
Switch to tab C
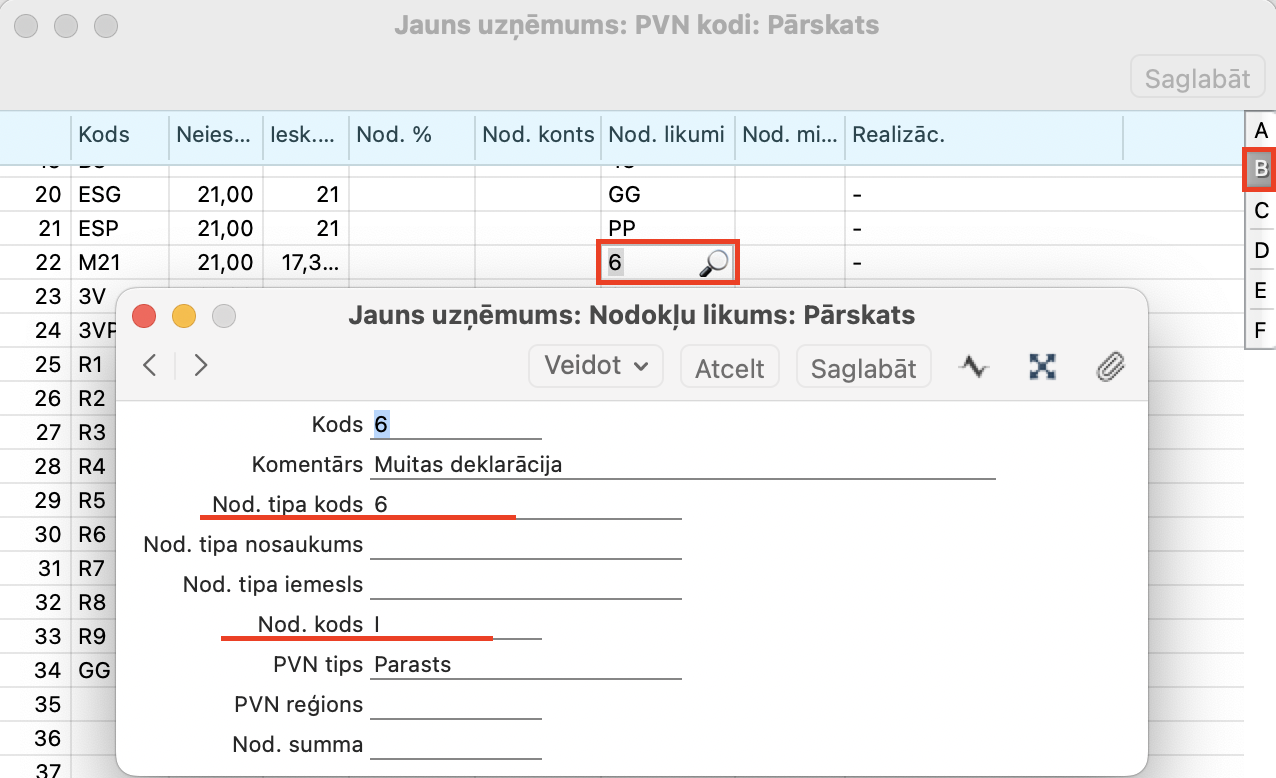click(1260, 210)
